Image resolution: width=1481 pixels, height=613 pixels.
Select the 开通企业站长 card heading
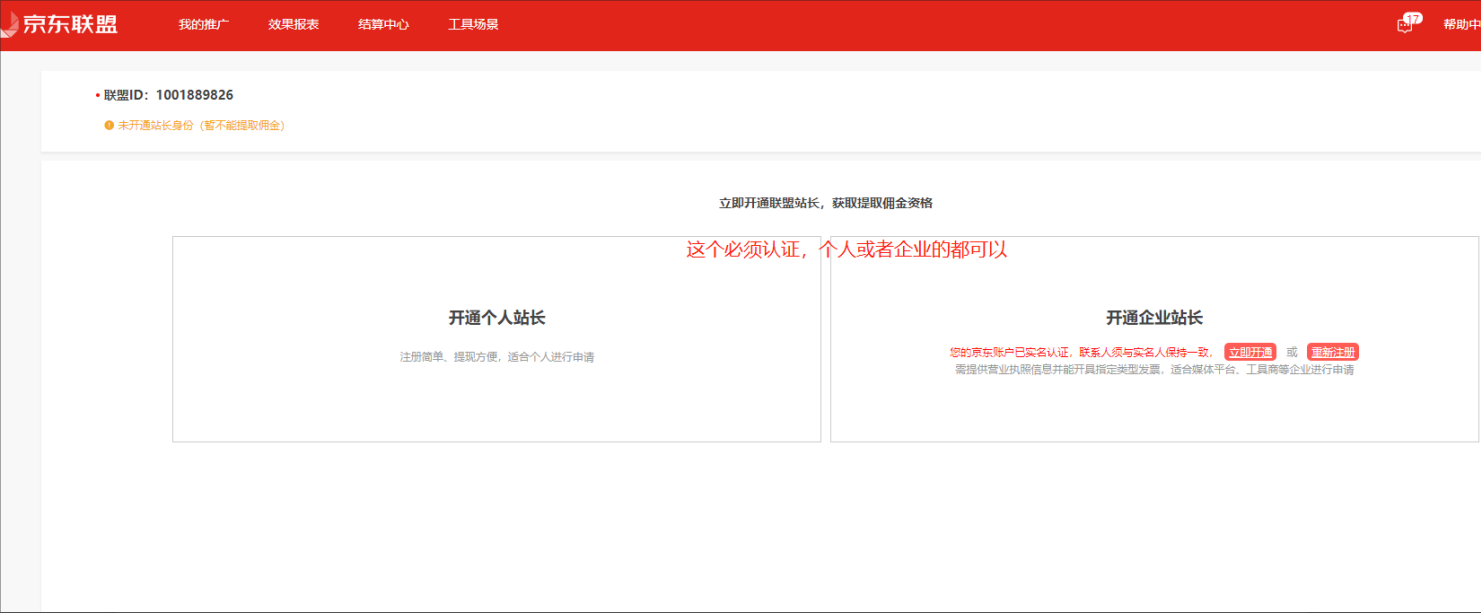(x=1154, y=318)
